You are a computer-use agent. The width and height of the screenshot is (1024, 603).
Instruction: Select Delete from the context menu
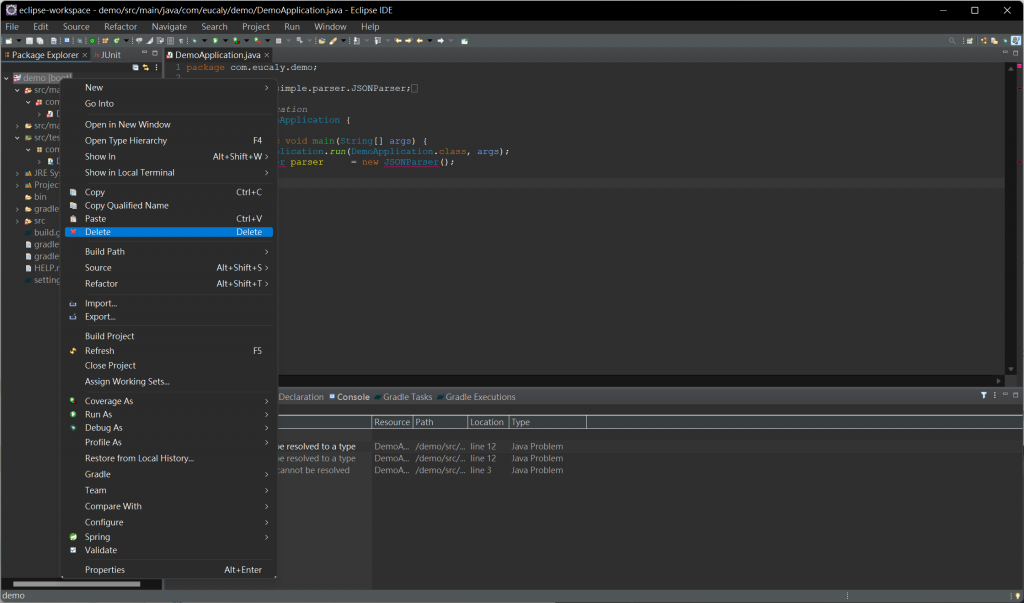click(98, 232)
